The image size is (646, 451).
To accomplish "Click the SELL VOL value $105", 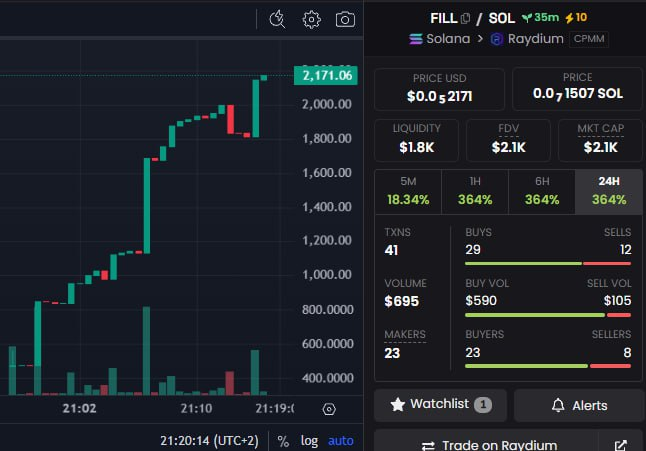I will tap(617, 301).
